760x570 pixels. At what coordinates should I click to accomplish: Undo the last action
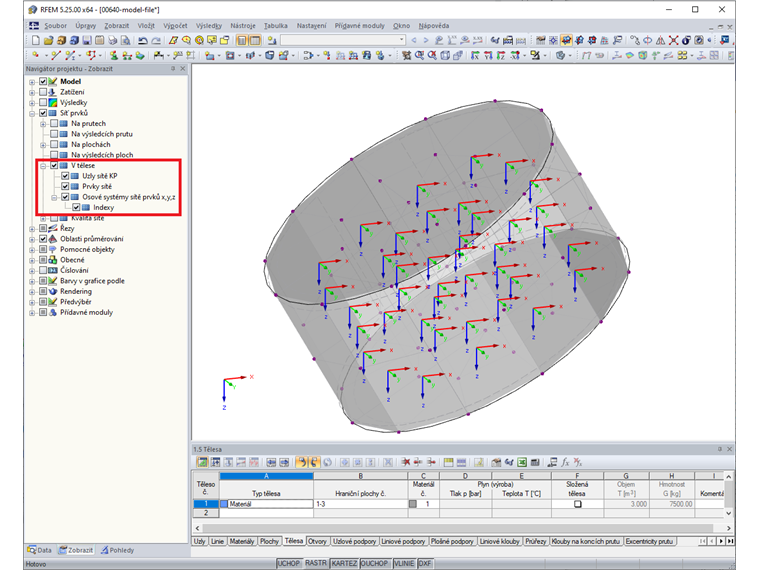pyautogui.click(x=143, y=40)
